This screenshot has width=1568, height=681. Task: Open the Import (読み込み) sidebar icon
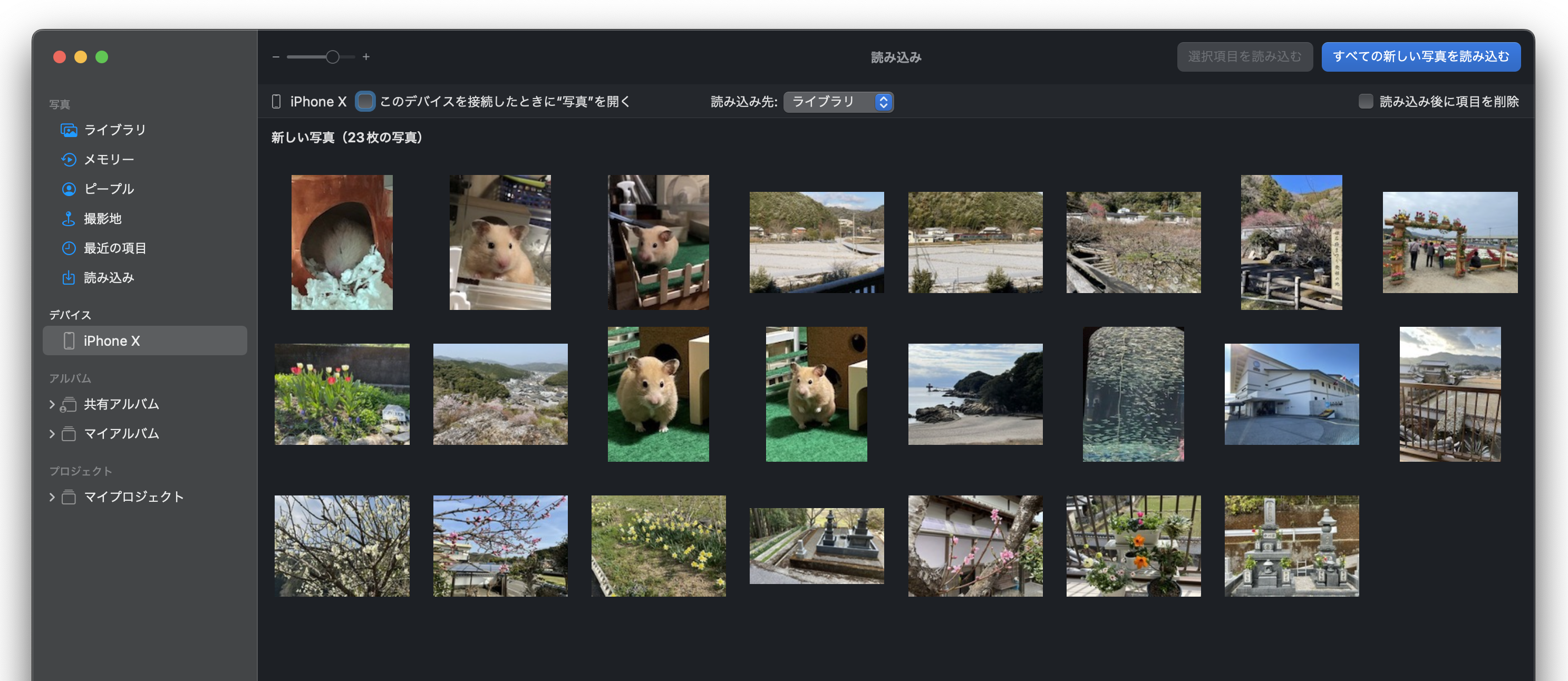(x=69, y=278)
